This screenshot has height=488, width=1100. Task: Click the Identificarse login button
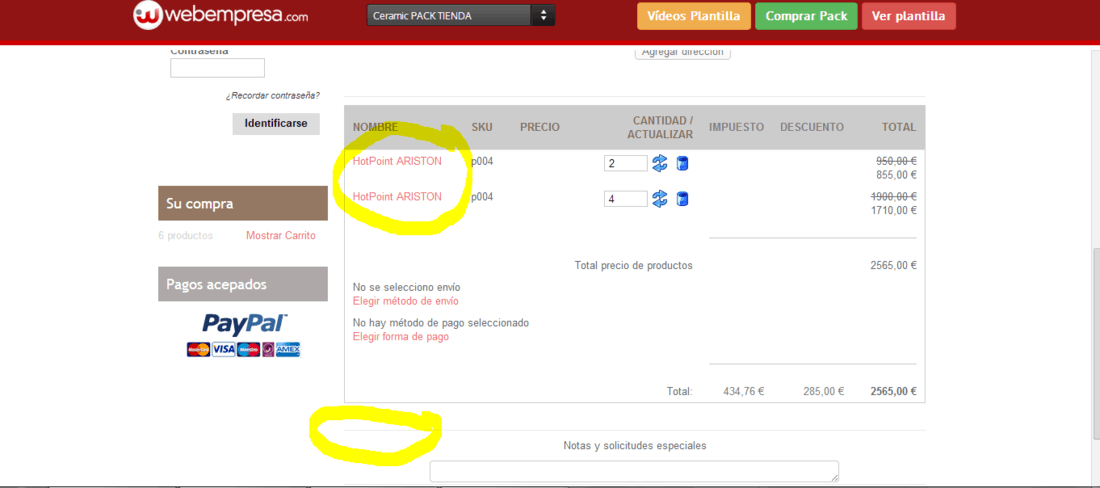276,123
